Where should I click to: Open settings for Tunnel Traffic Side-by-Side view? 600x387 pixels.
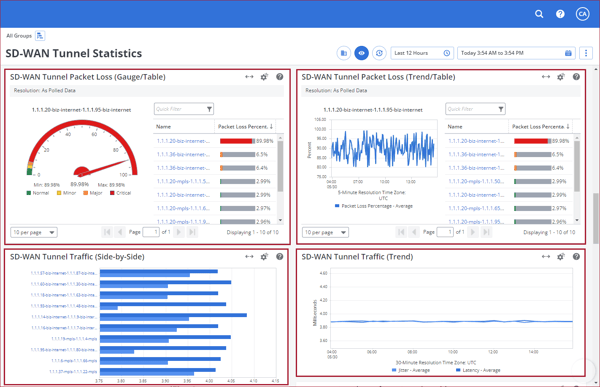pyautogui.click(x=264, y=256)
